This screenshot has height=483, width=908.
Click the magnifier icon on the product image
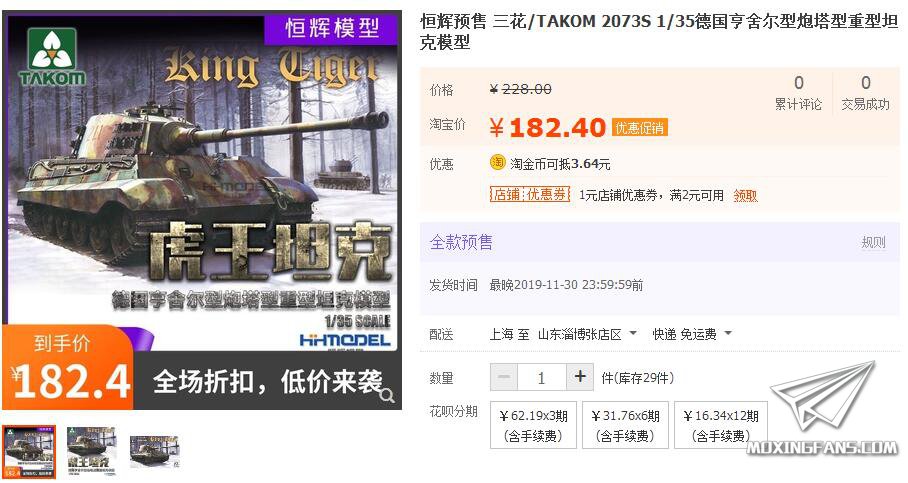point(387,396)
